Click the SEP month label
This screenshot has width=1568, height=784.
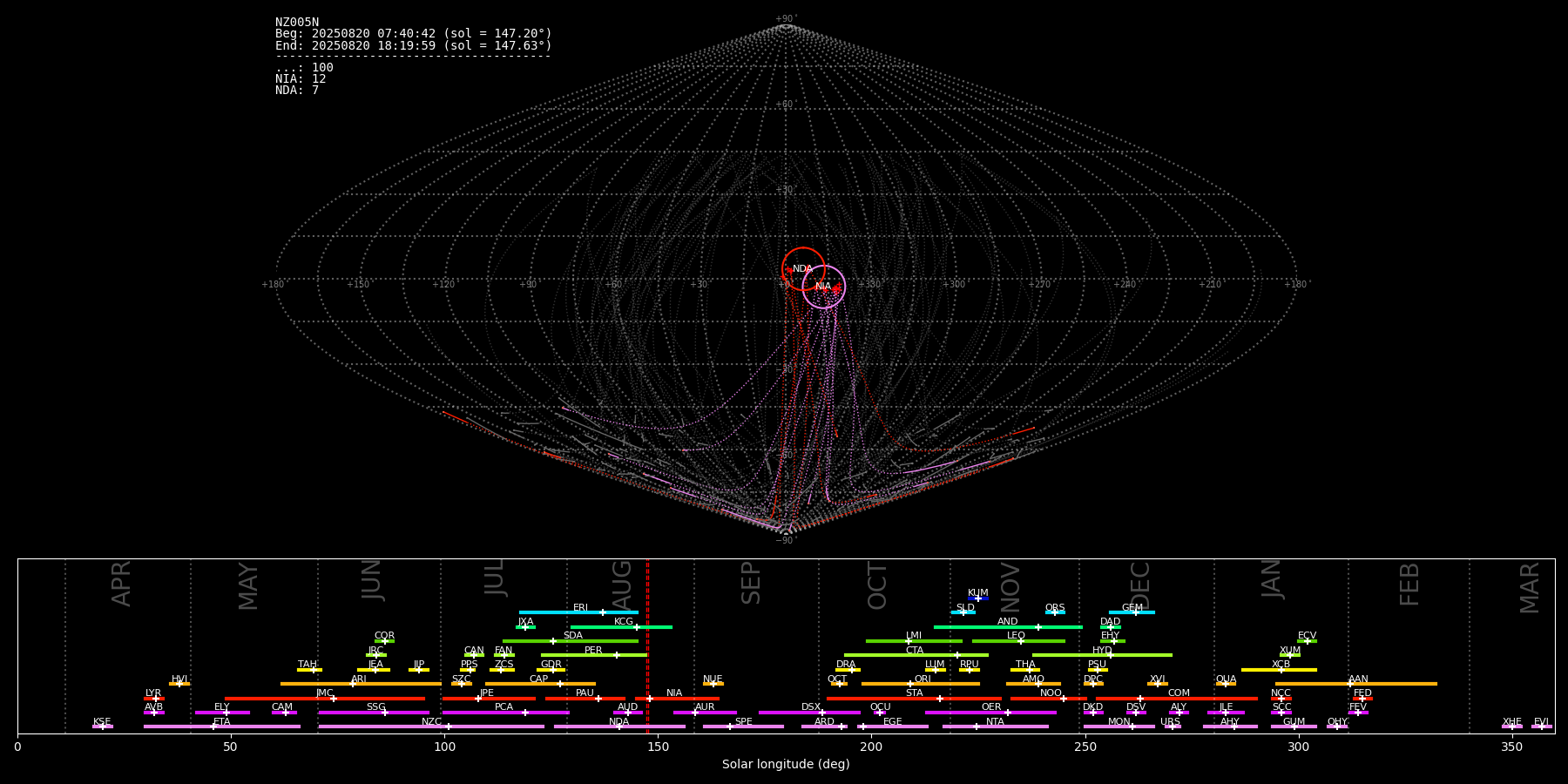point(751,584)
